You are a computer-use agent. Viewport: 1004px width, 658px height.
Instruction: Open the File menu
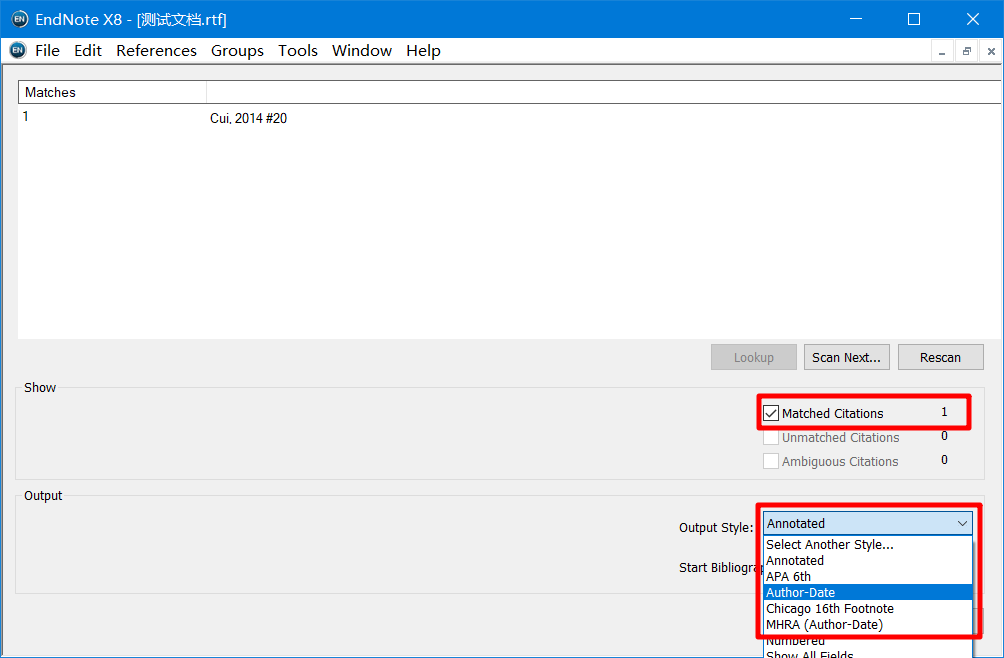click(47, 51)
